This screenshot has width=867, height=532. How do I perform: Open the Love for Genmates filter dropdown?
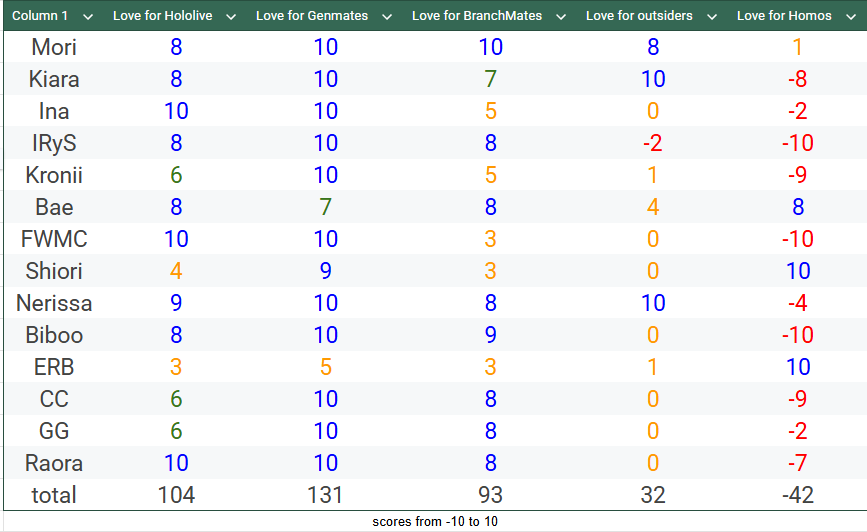pyautogui.click(x=387, y=17)
